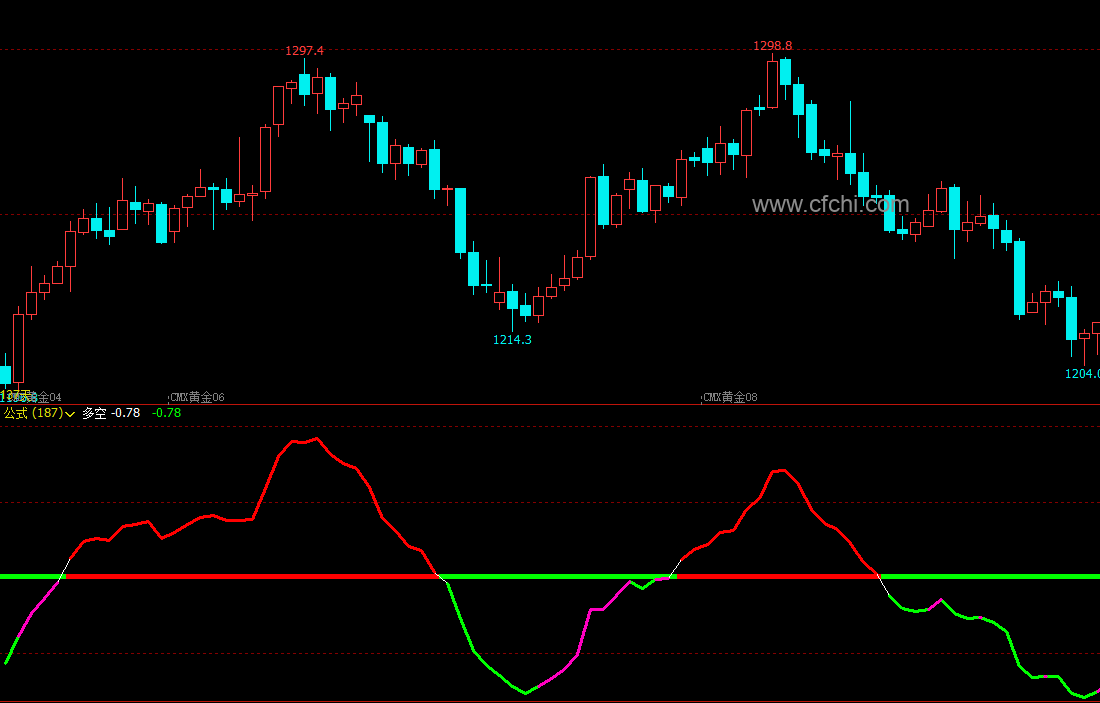Select the 1298.8 high price label
The height and width of the screenshot is (703, 1100).
click(772, 46)
